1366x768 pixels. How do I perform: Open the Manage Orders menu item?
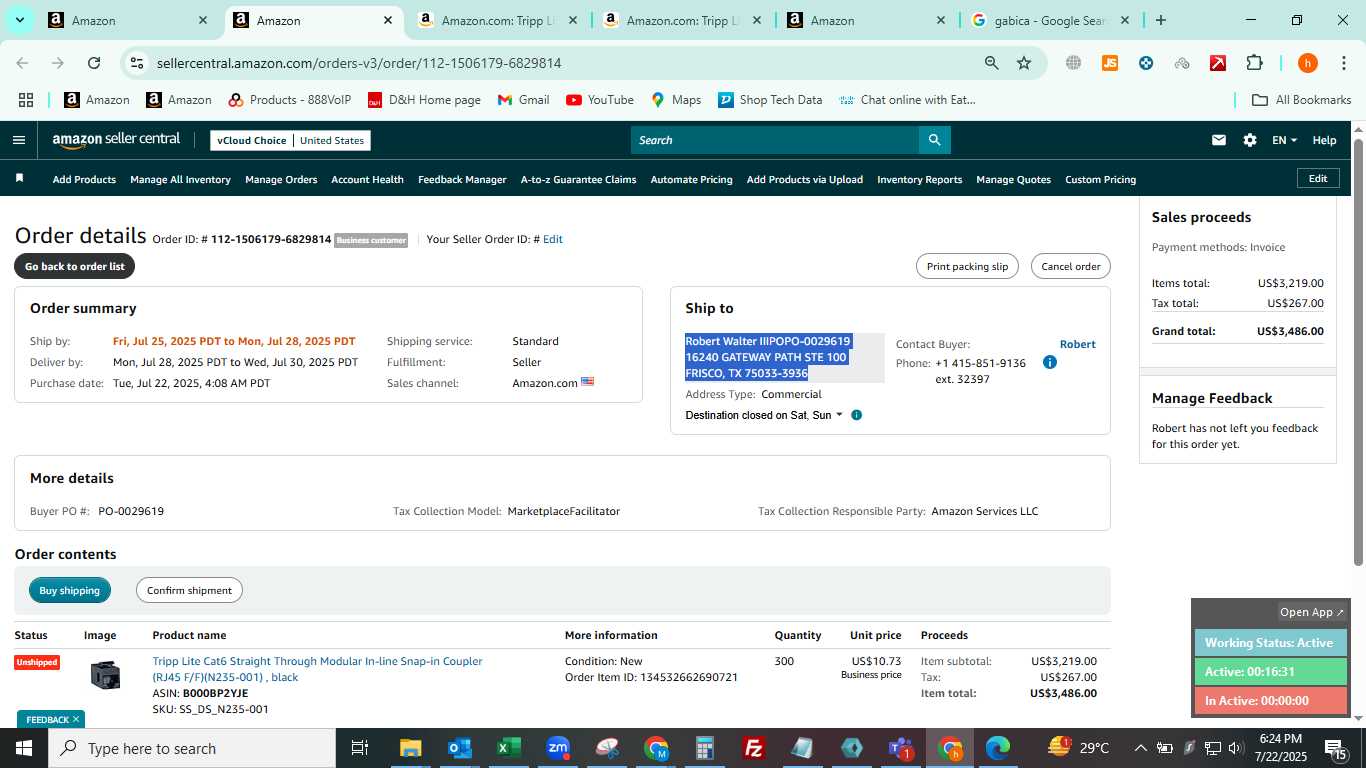281,180
